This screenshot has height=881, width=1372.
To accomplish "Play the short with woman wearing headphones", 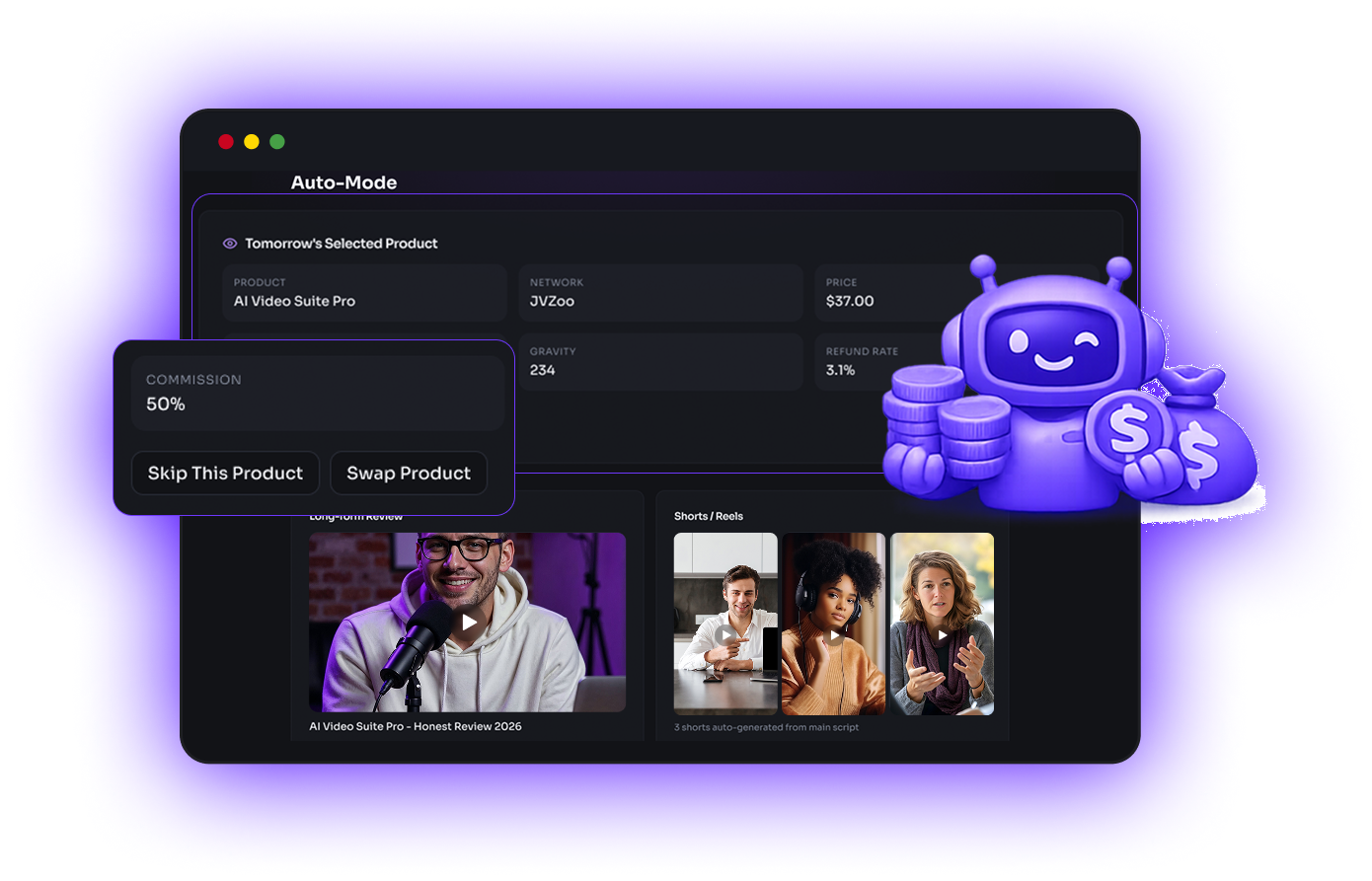I will 835,635.
